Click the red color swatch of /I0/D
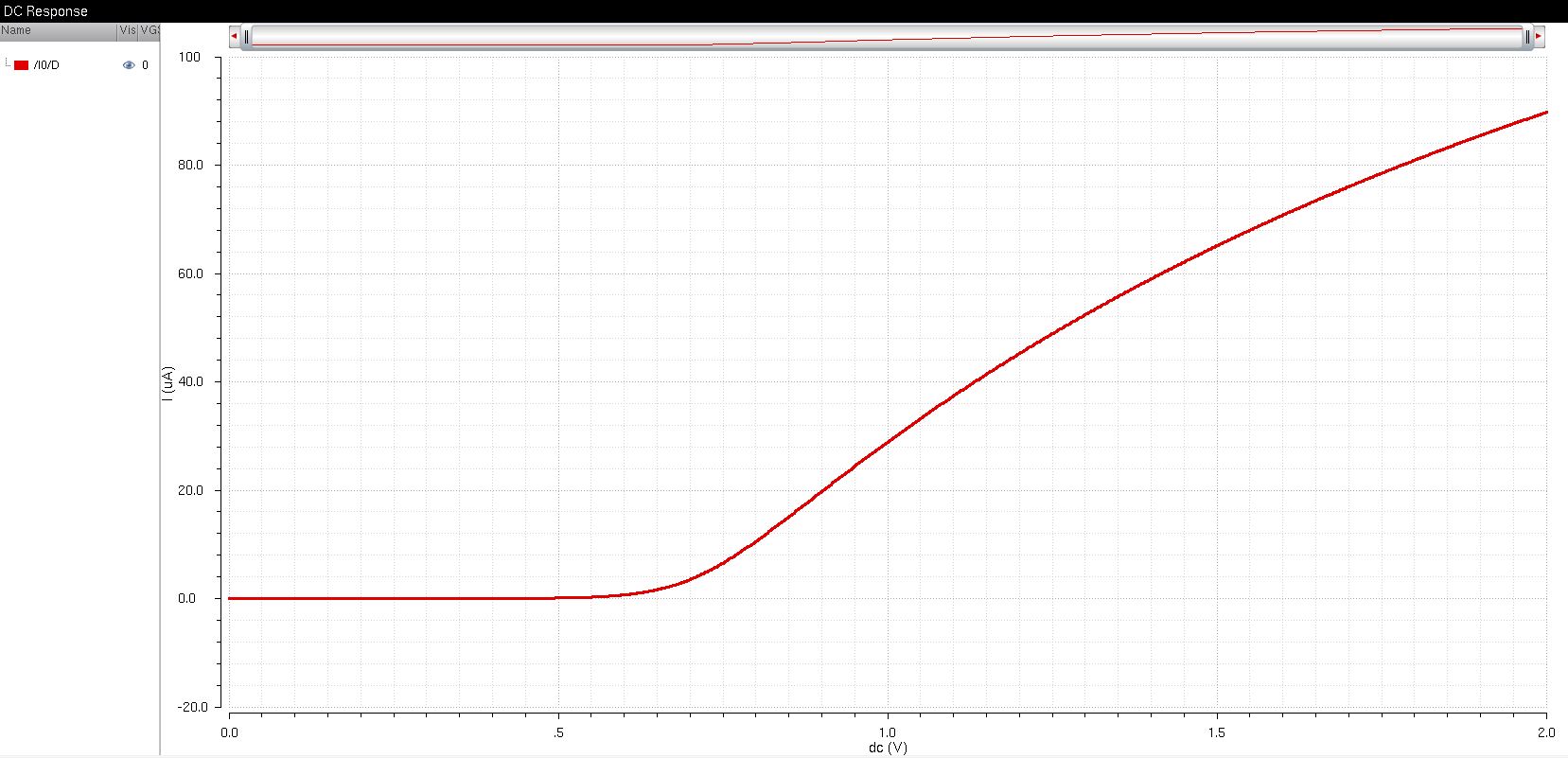 (22, 65)
